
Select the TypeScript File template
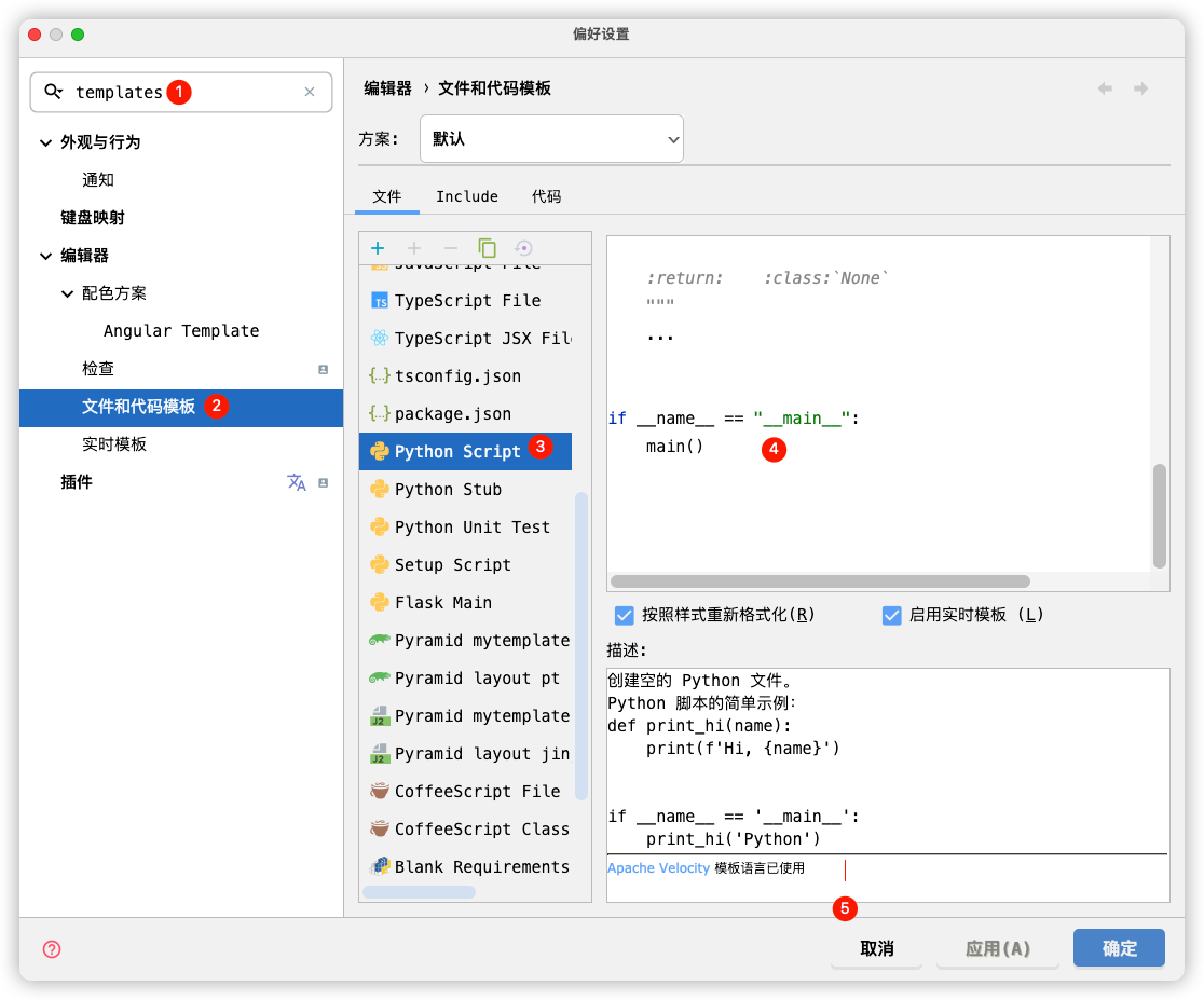[467, 300]
